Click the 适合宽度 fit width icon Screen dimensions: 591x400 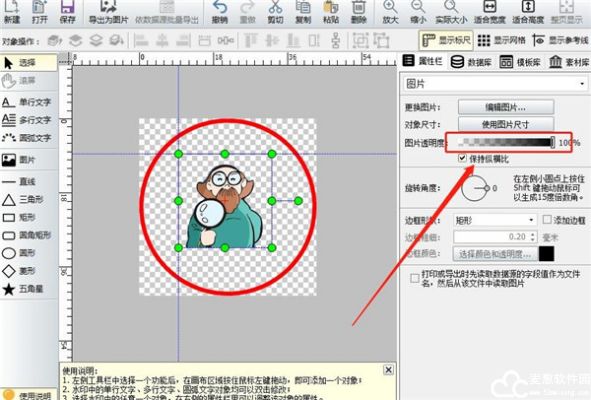click(x=490, y=12)
